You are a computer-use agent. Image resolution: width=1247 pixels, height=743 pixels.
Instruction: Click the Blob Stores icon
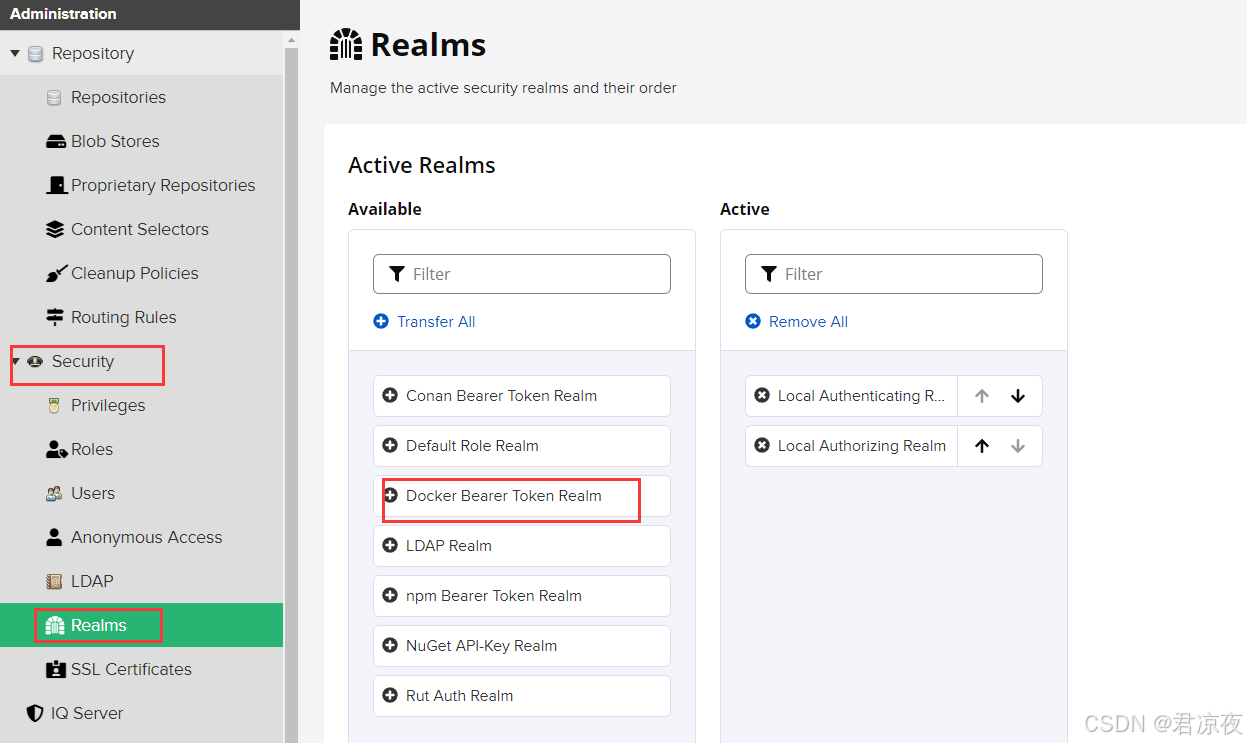click(56, 142)
